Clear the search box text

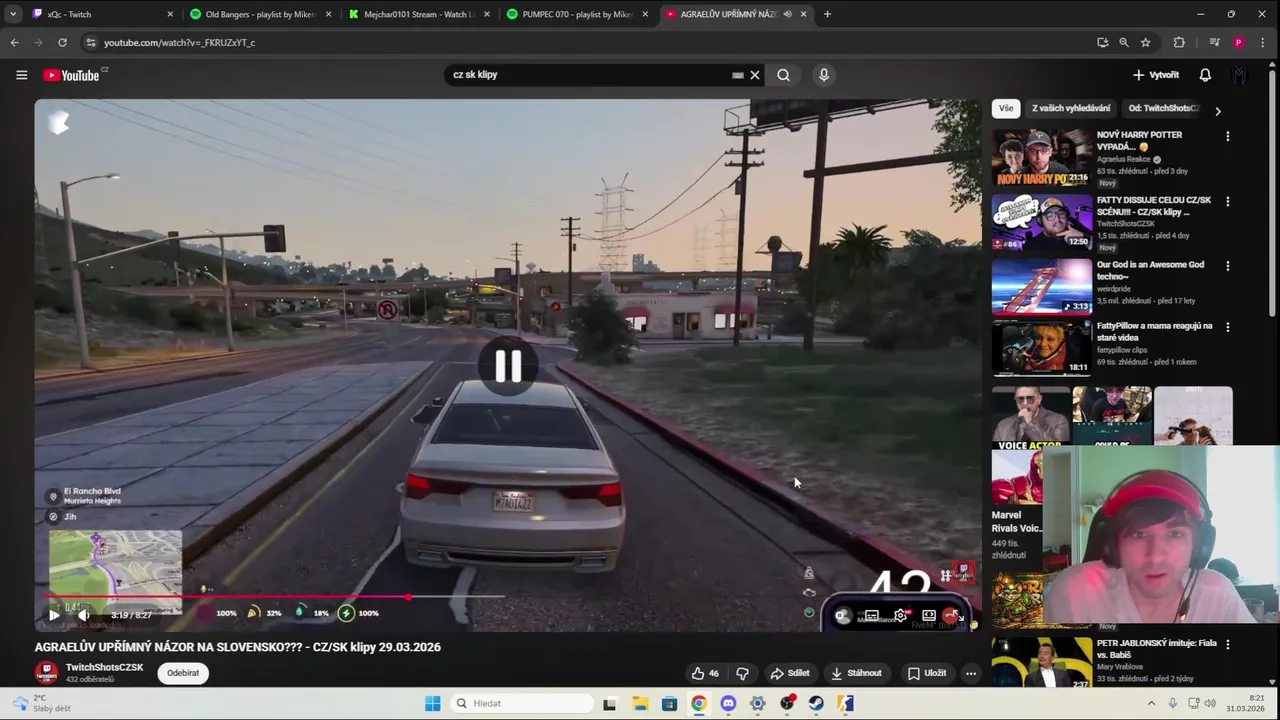(x=755, y=75)
